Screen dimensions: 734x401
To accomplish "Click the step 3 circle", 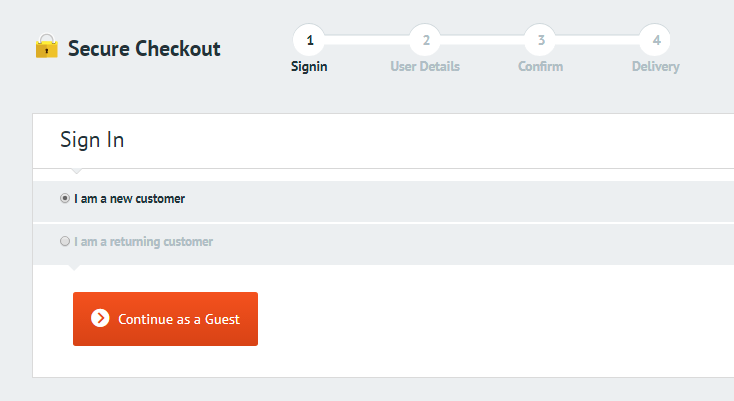I will (541, 41).
